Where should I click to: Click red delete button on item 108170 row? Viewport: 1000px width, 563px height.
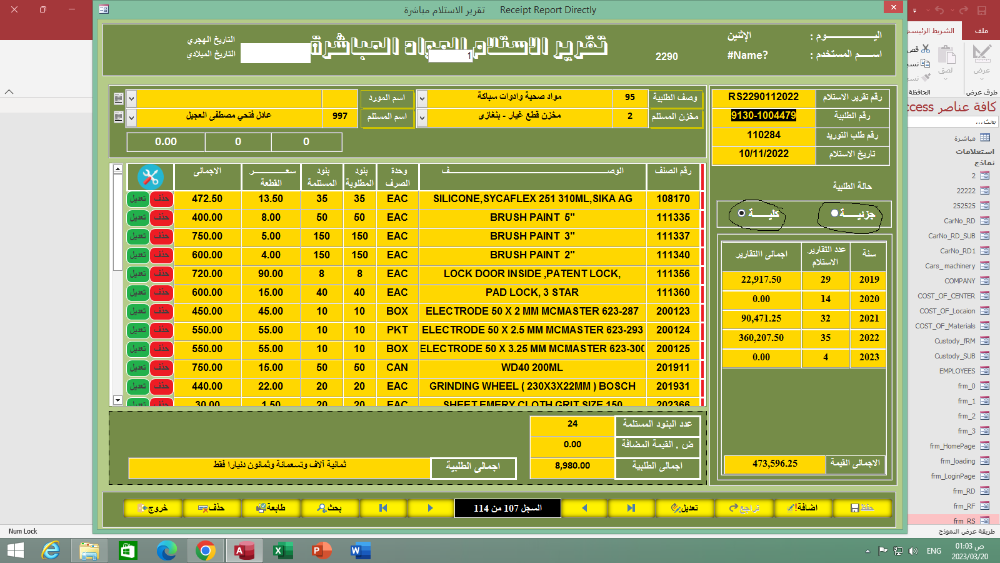click(x=161, y=199)
